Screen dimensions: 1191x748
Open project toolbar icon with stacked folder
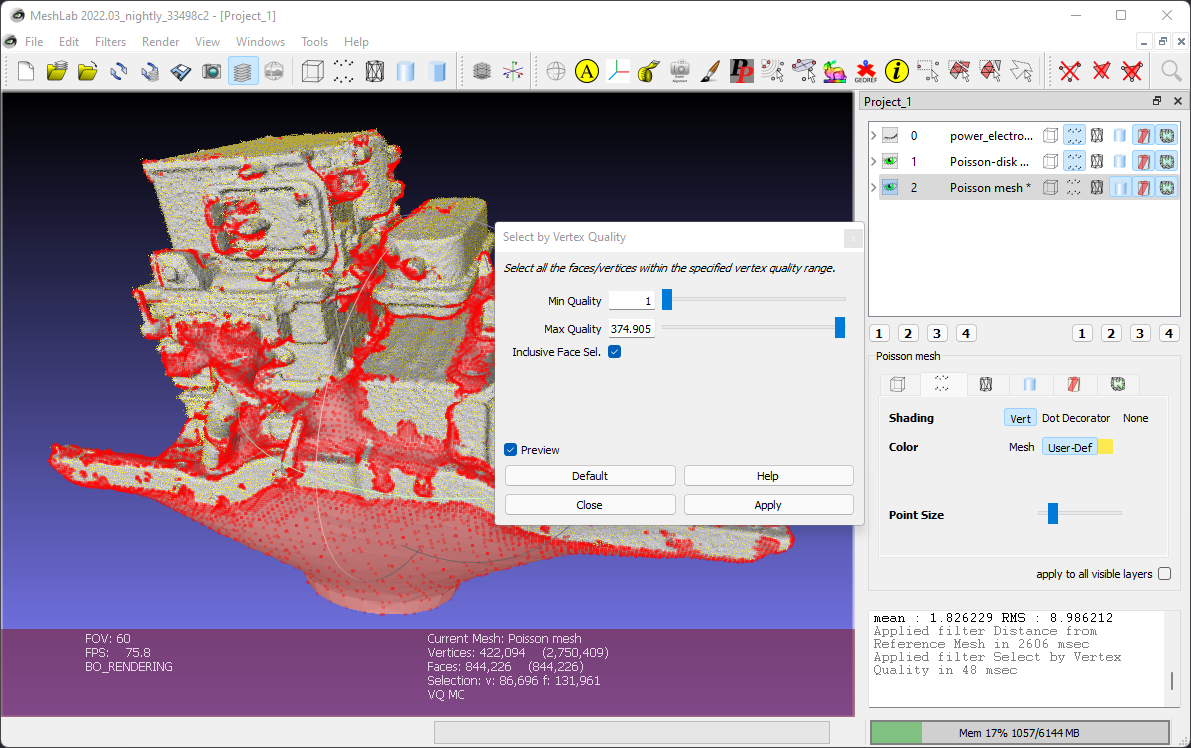[x=57, y=71]
